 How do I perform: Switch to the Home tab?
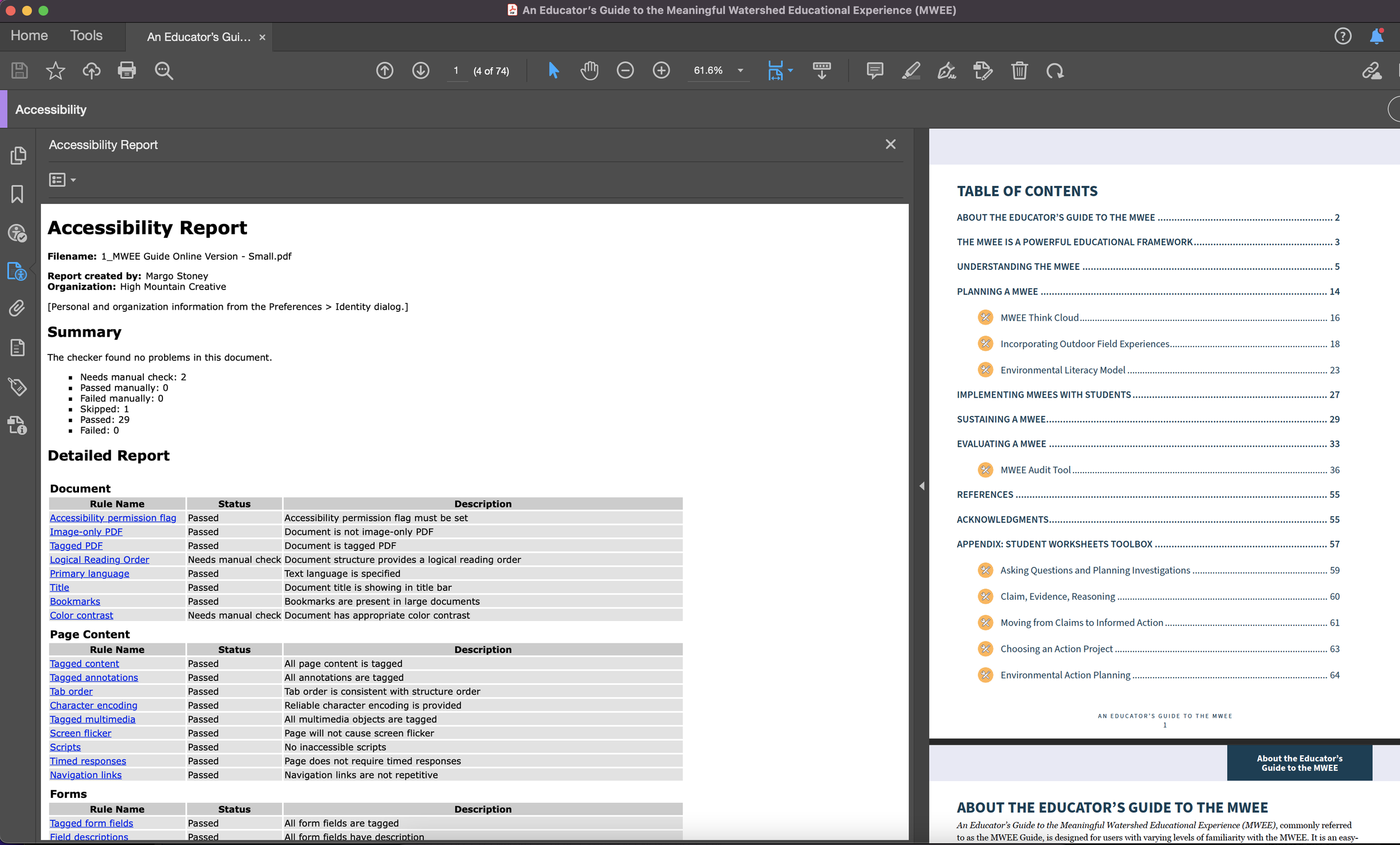tap(29, 35)
